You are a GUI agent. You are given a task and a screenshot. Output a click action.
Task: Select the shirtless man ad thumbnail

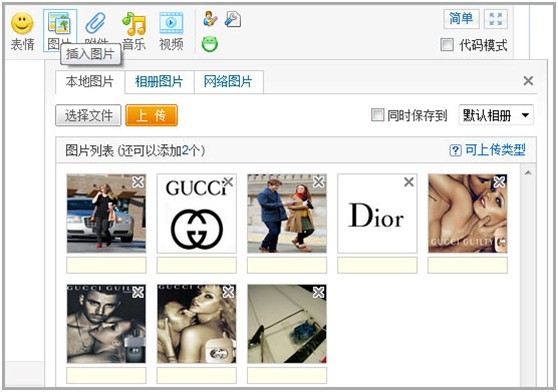click(x=106, y=324)
